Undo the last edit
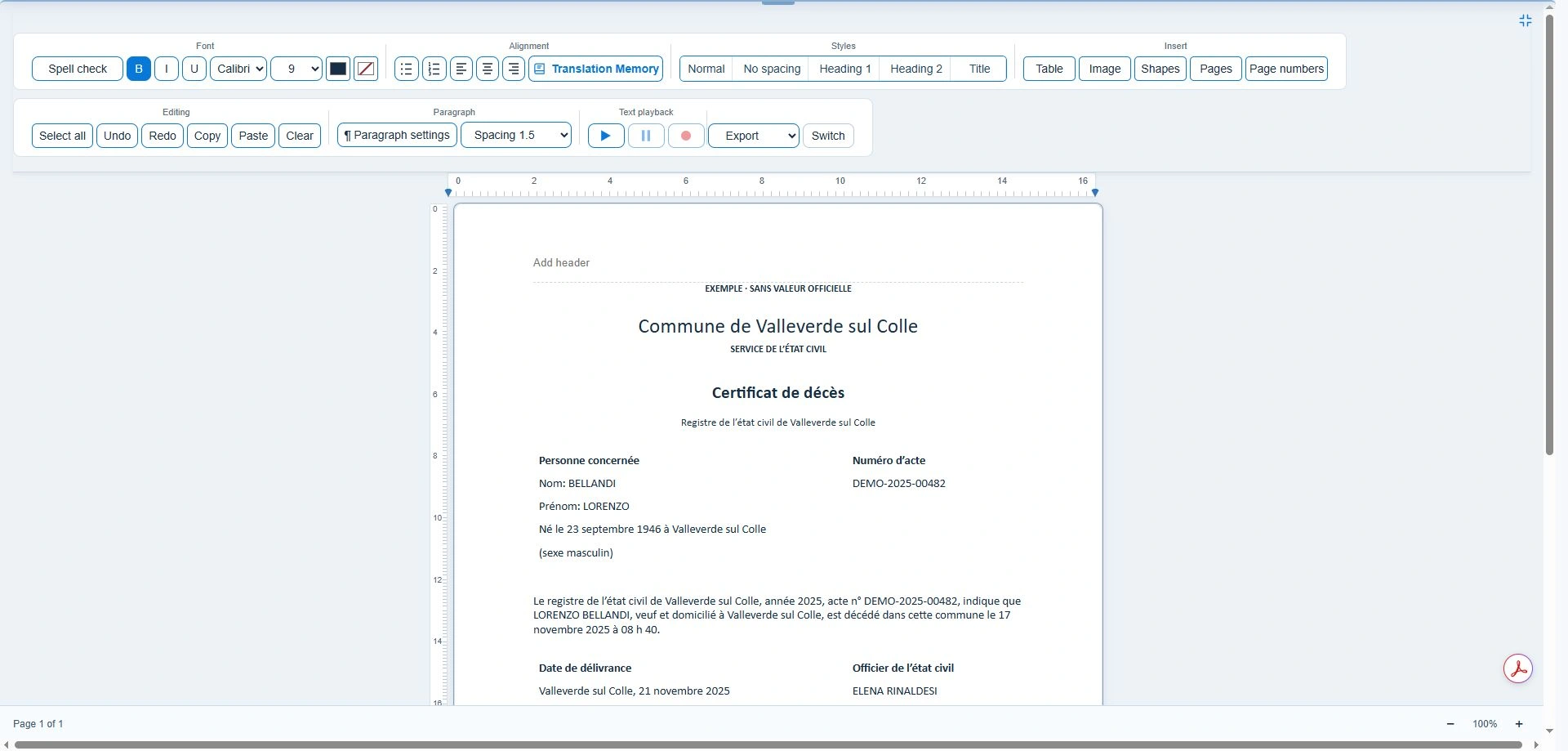Image resolution: width=1568 pixels, height=751 pixels. 117,136
